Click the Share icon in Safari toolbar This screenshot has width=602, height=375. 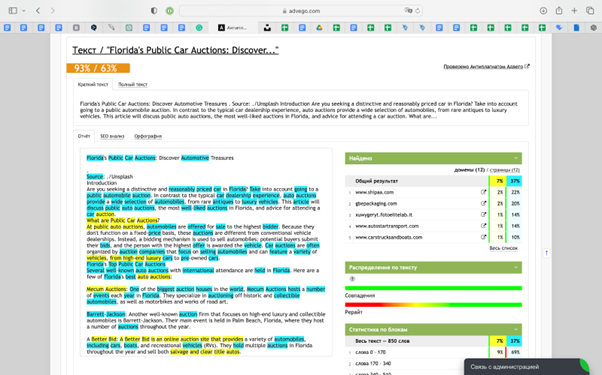[559, 11]
